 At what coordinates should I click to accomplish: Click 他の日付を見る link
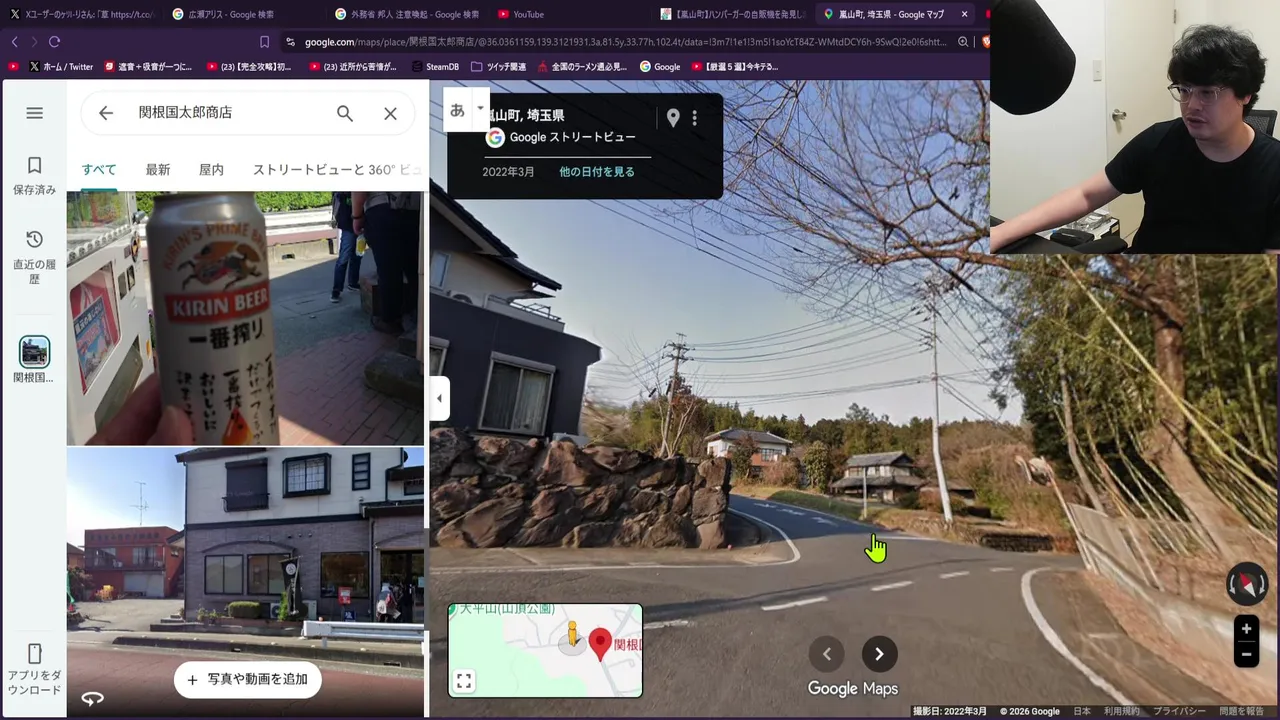click(x=597, y=172)
